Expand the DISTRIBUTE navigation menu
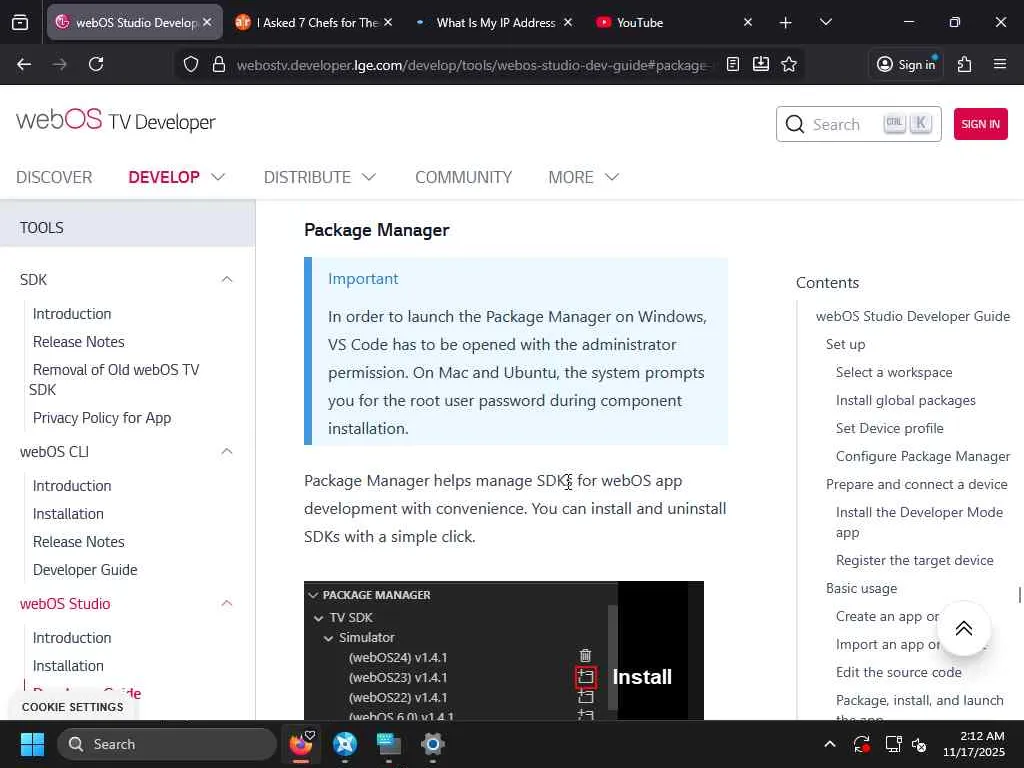Viewport: 1024px width, 768px height. tap(320, 177)
